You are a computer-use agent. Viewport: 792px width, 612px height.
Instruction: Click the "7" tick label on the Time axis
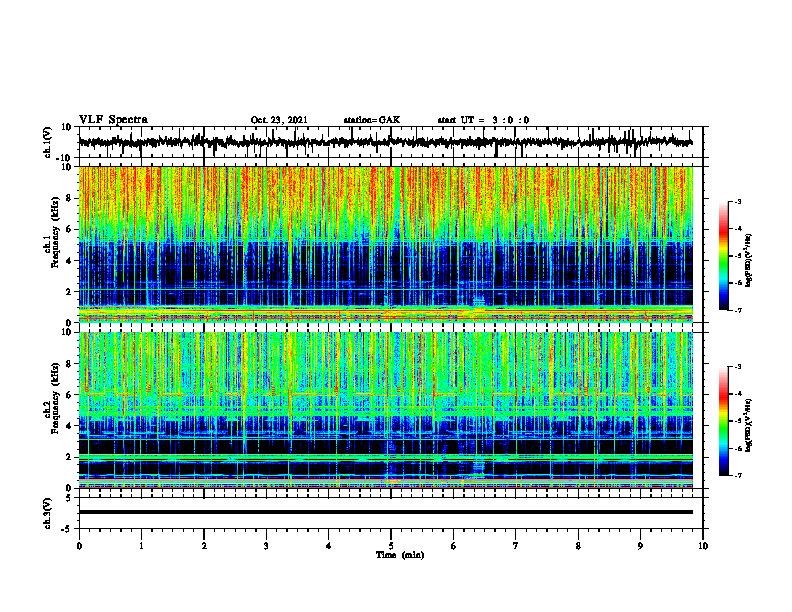[x=516, y=546]
